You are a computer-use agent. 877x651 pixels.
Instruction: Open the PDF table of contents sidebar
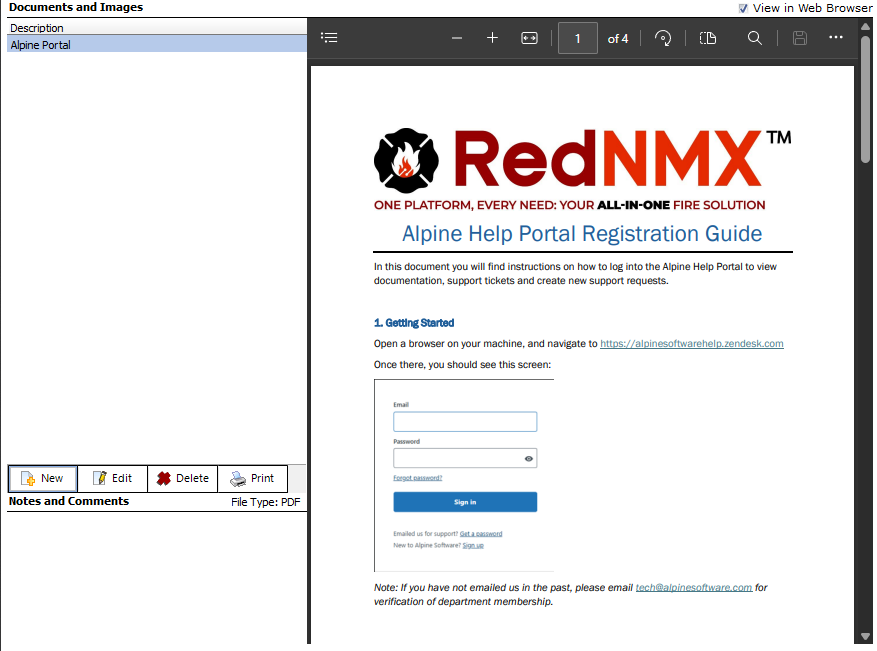click(x=329, y=37)
